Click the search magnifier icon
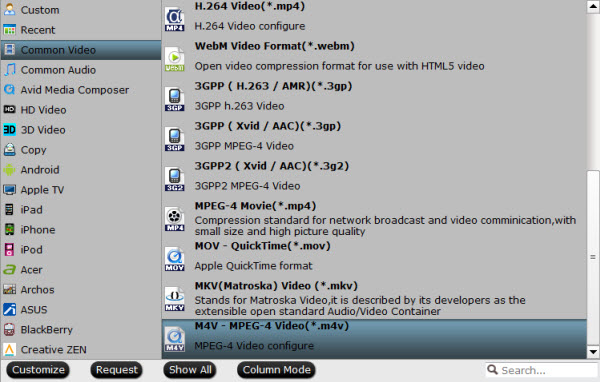600x382 pixels. (492, 370)
